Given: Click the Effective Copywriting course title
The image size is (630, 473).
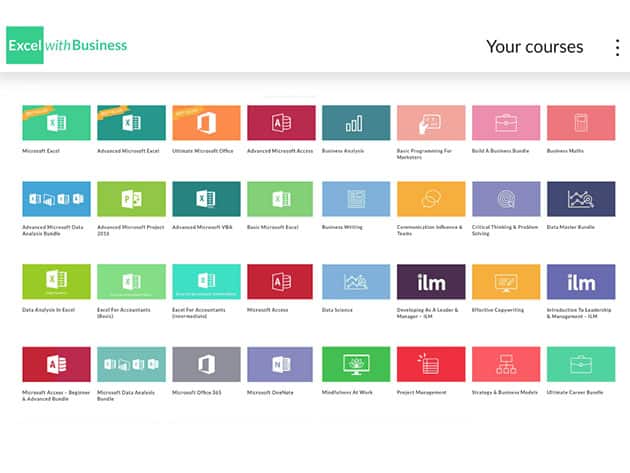Looking at the screenshot, I should click(497, 310).
